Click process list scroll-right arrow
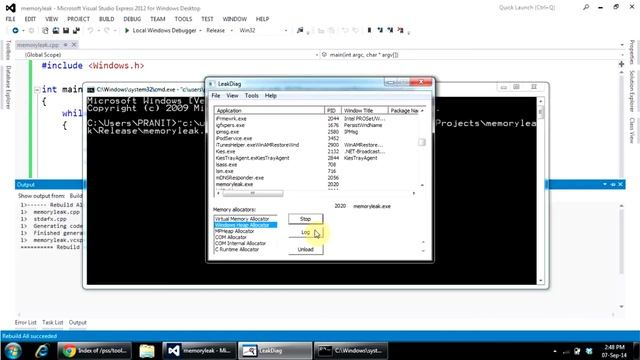 [413, 193]
